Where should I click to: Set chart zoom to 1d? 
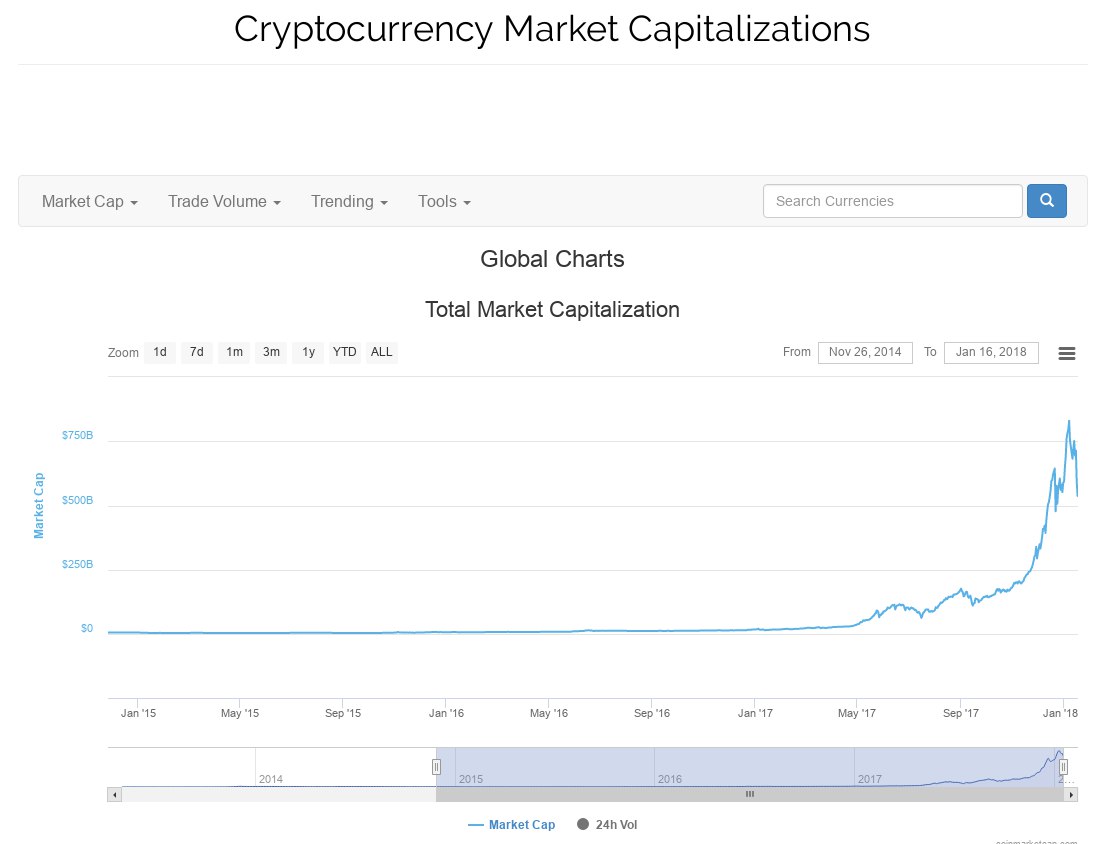click(x=160, y=352)
